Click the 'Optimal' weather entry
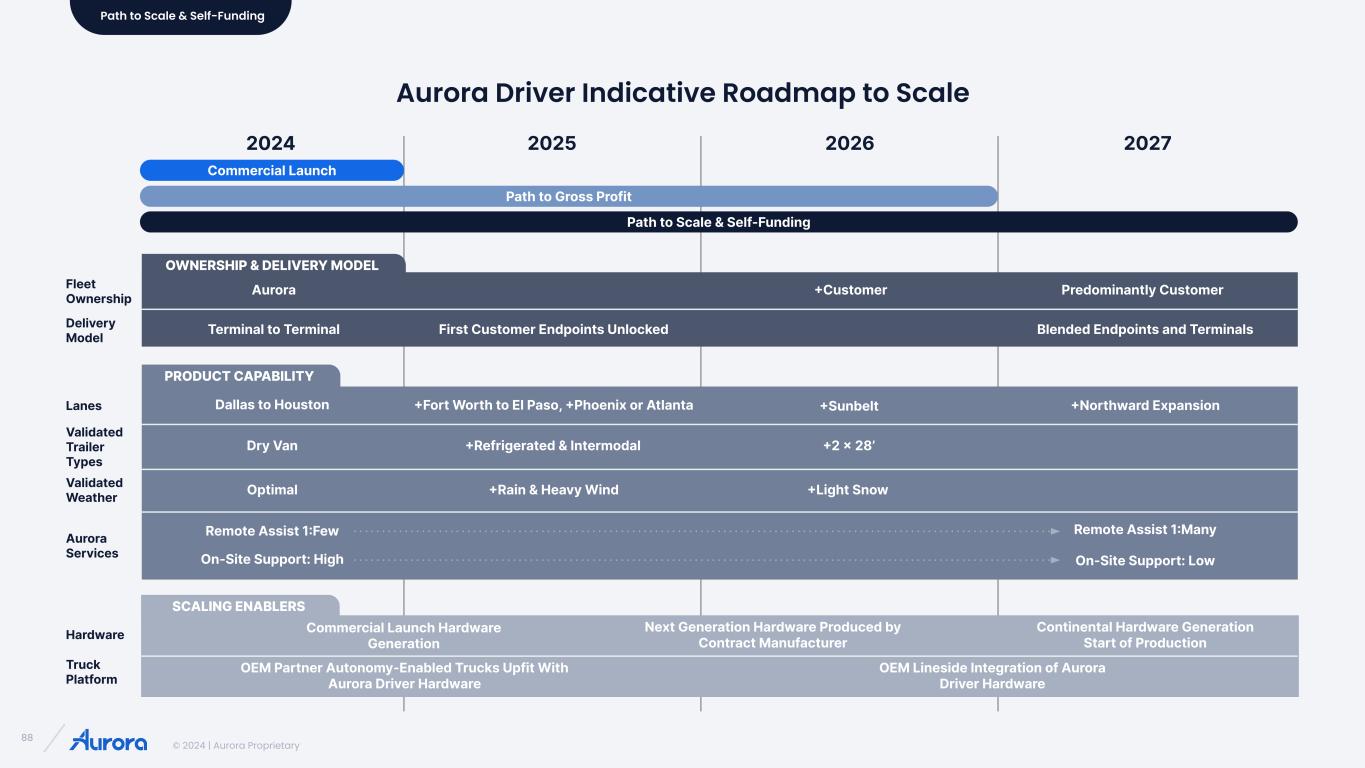This screenshot has height=768, width=1365. pos(272,490)
